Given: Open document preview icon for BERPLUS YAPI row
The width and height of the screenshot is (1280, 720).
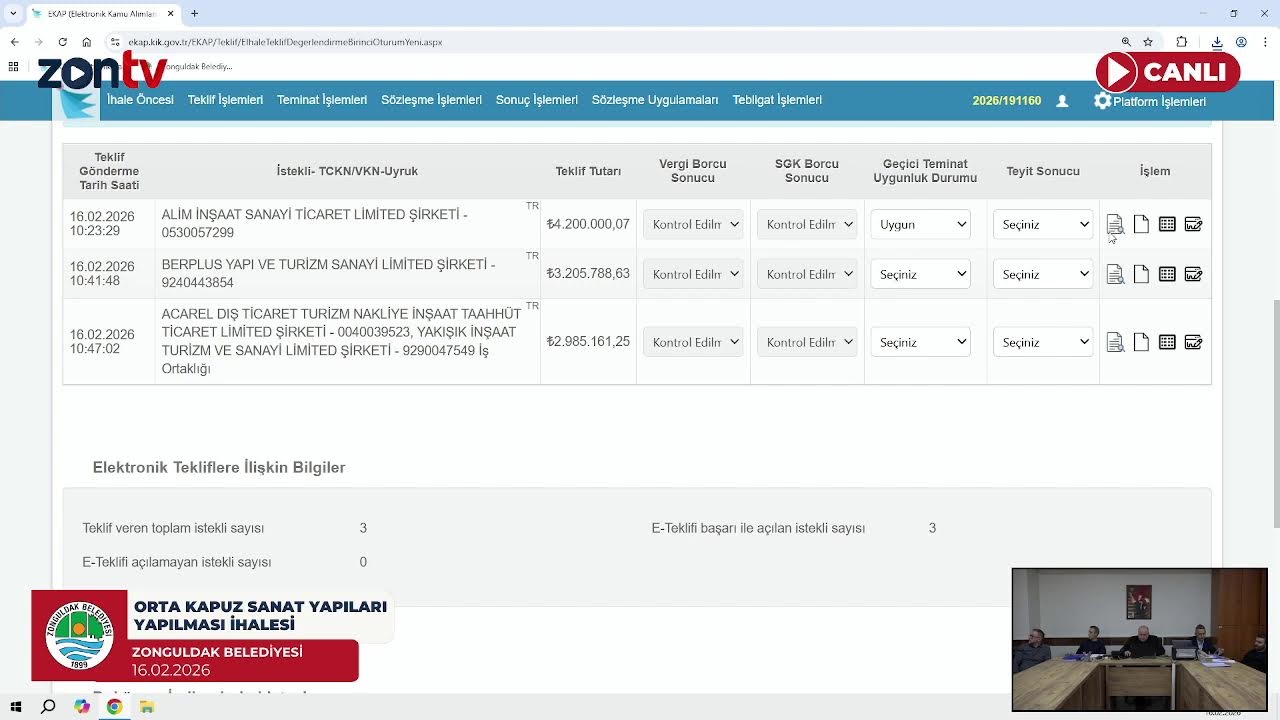Looking at the screenshot, I should click(x=1115, y=274).
